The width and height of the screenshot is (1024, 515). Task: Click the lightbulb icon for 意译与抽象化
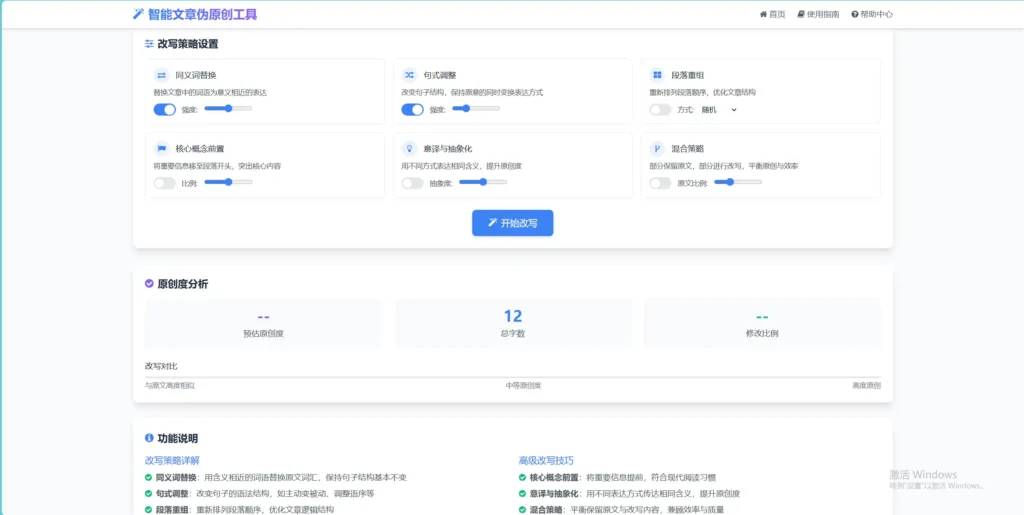(409, 148)
